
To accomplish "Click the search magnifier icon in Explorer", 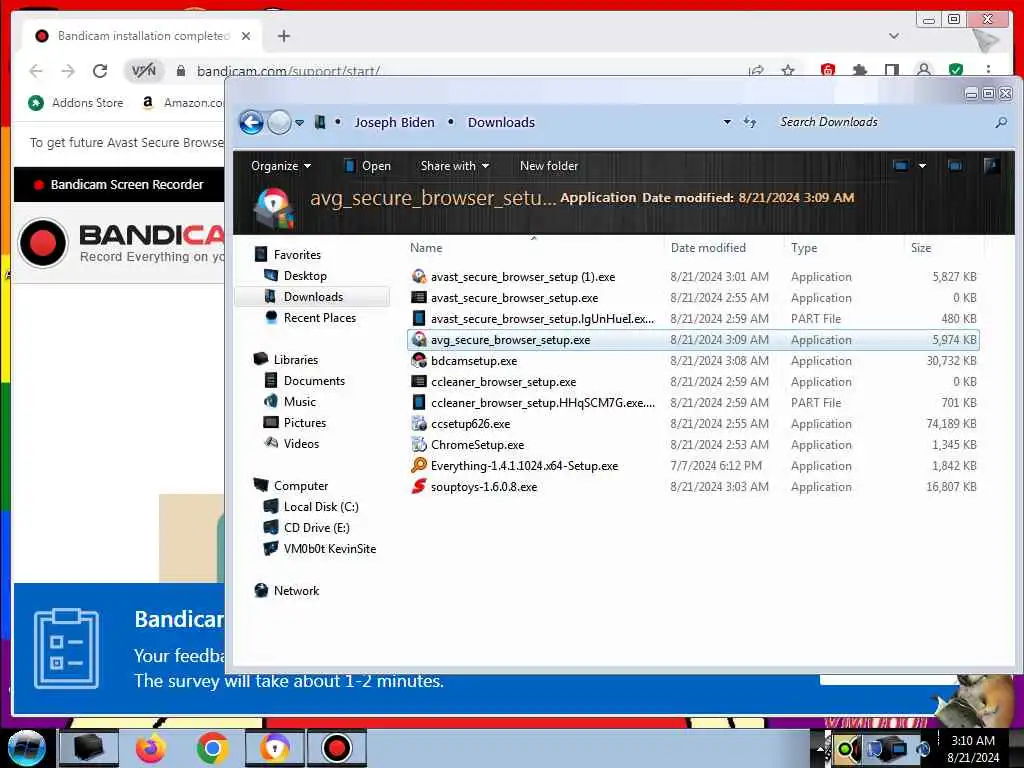I will pos(1000,122).
